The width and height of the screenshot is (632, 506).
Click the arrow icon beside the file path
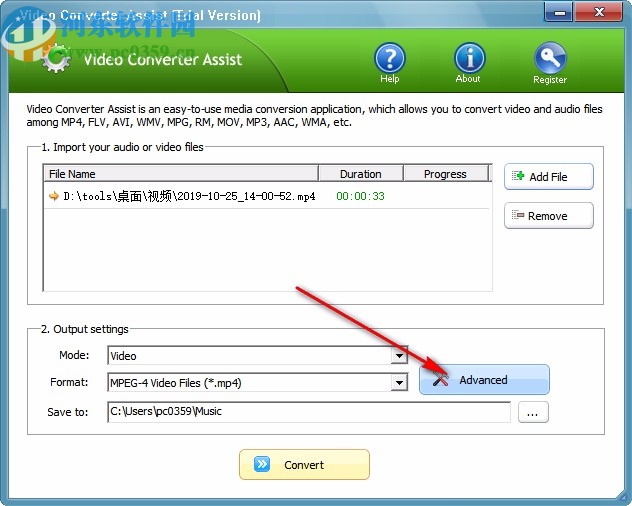pyautogui.click(x=54, y=196)
